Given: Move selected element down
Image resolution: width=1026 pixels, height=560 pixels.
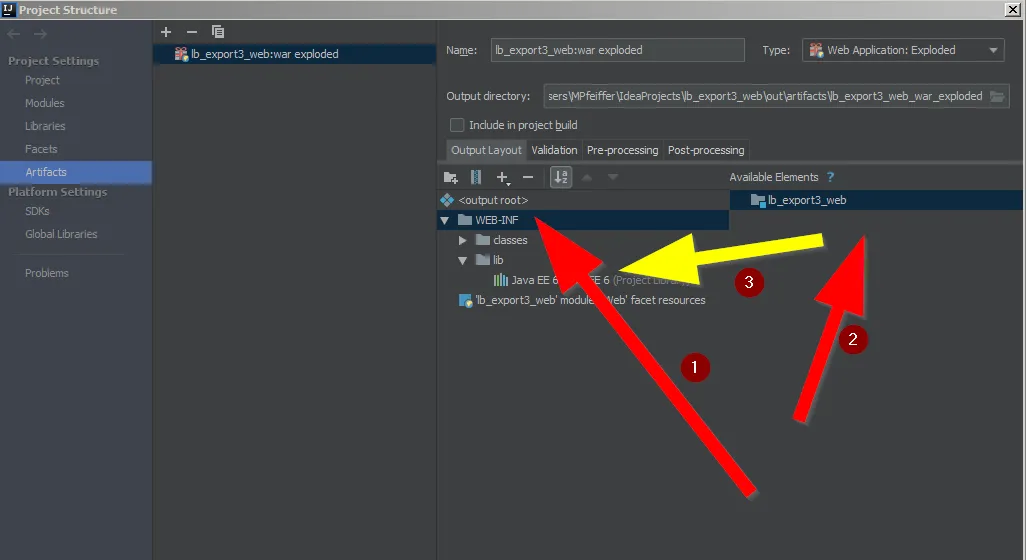Looking at the screenshot, I should point(612,177).
